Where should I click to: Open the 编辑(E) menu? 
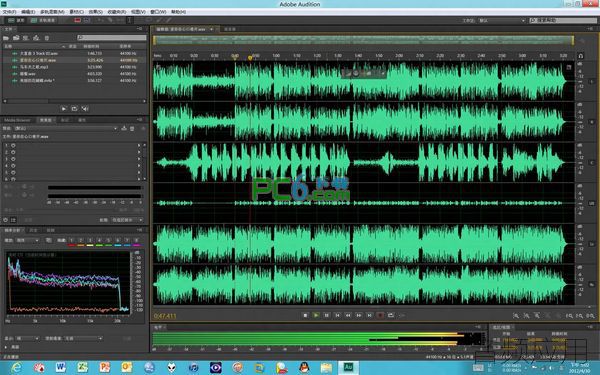[28, 12]
